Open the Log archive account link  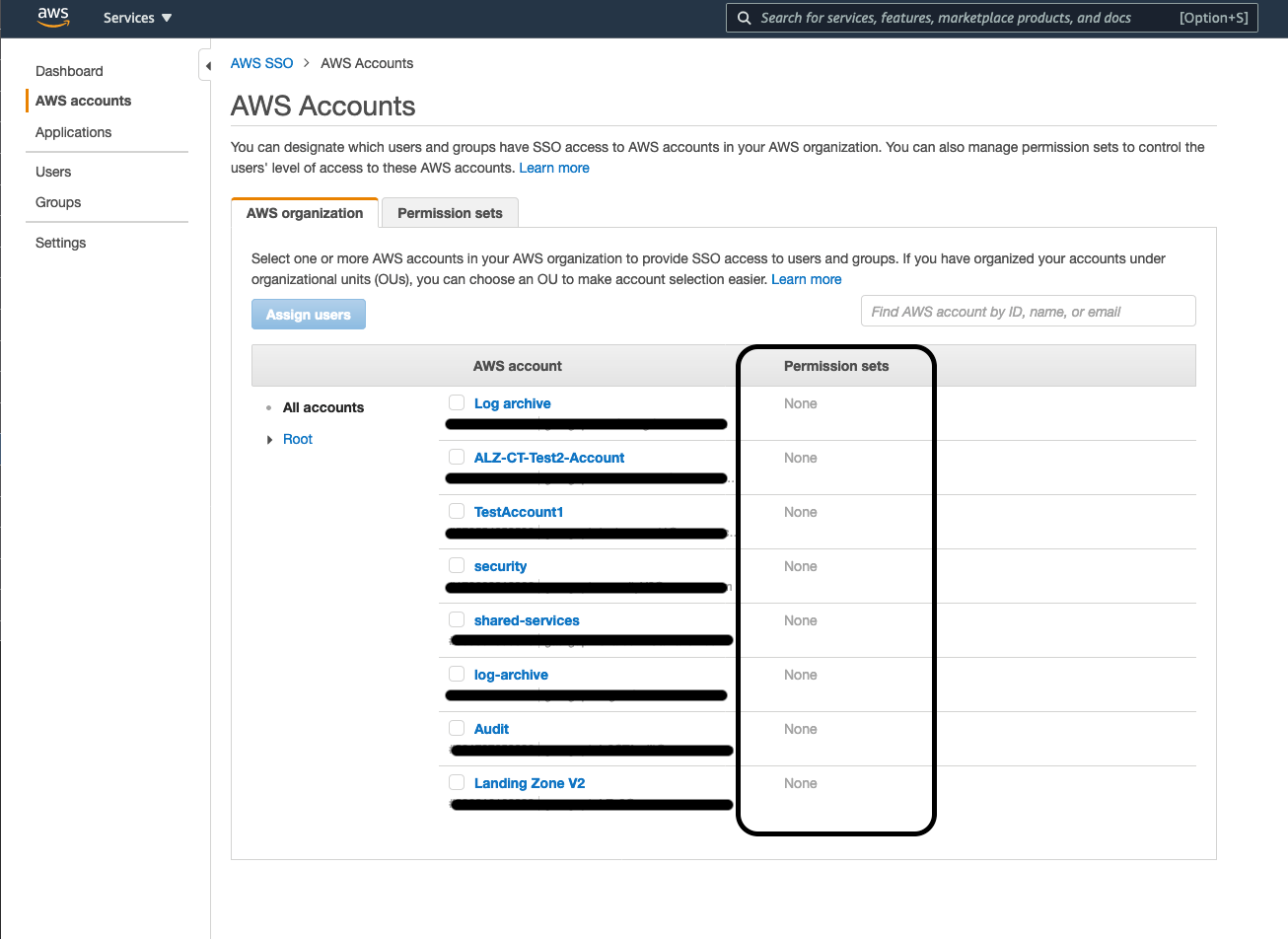(x=513, y=403)
